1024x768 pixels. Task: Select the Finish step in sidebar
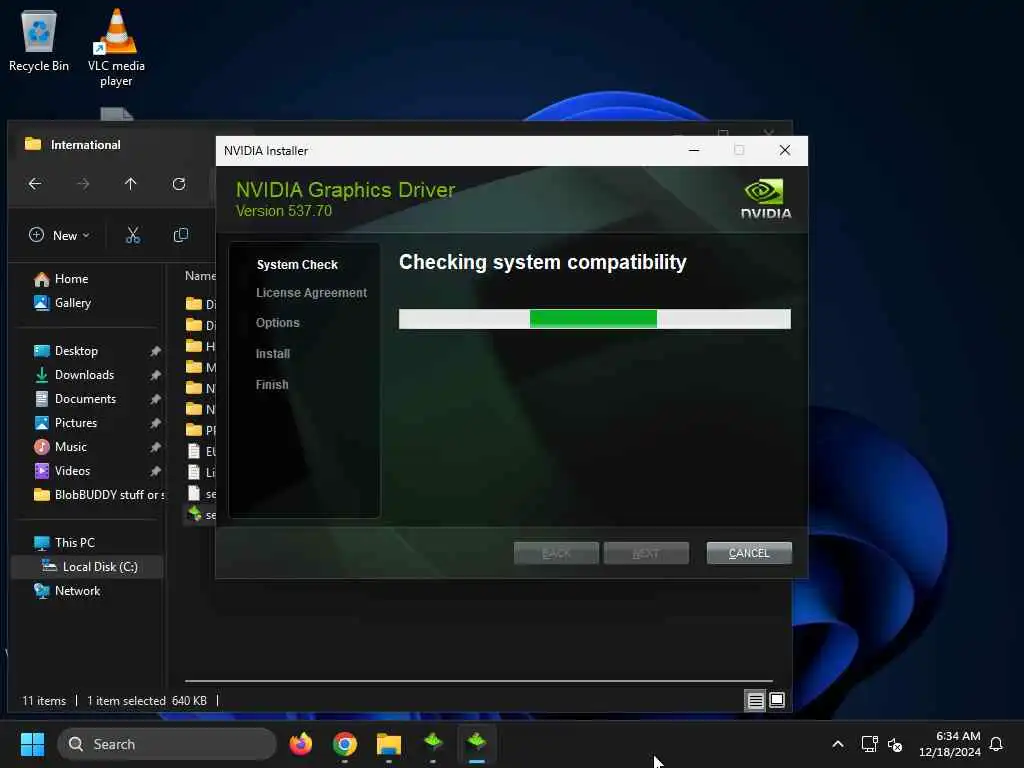[x=272, y=385]
